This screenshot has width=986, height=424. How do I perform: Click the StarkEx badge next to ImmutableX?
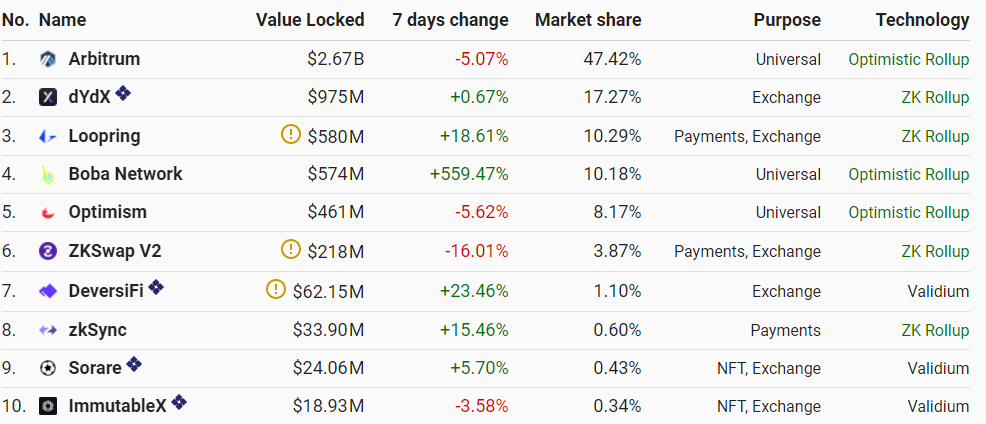[179, 403]
